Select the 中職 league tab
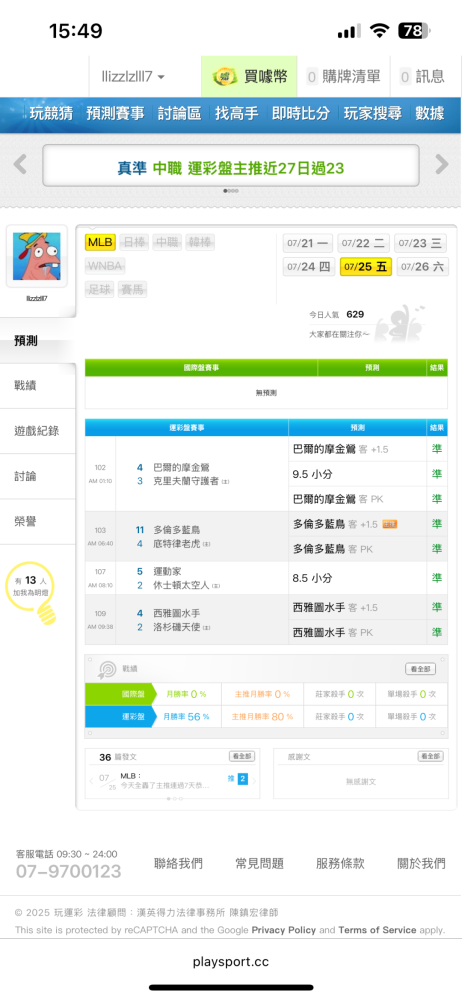The height and width of the screenshot is (1000, 462). (x=167, y=242)
